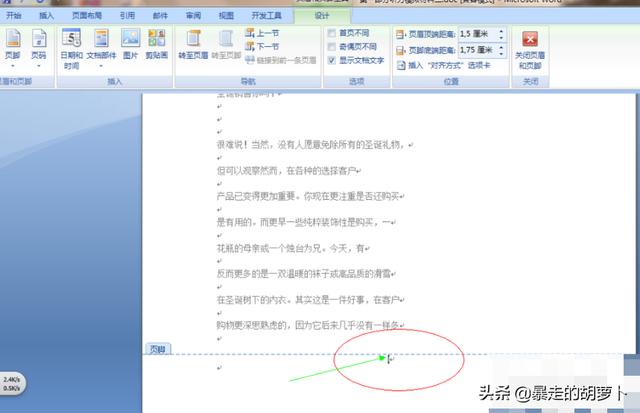The image size is (640, 413).
Task: Increase footer bottom distance with up arrow
Action: tap(502, 47)
